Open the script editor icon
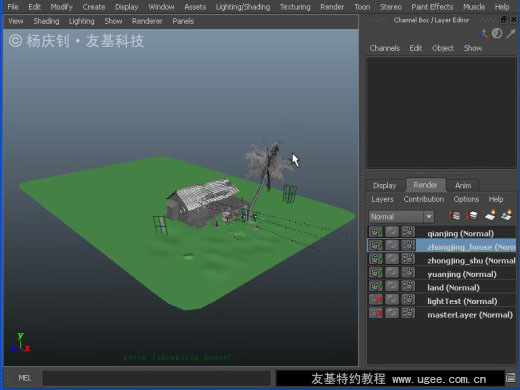 click(x=510, y=378)
